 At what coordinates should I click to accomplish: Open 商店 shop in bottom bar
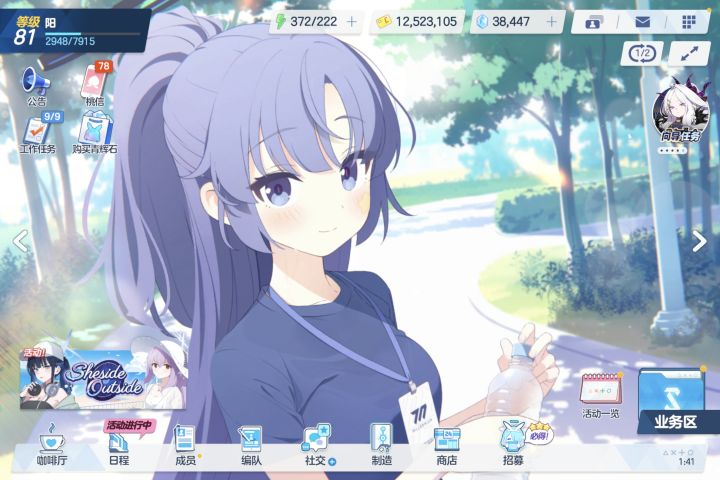coord(447,447)
